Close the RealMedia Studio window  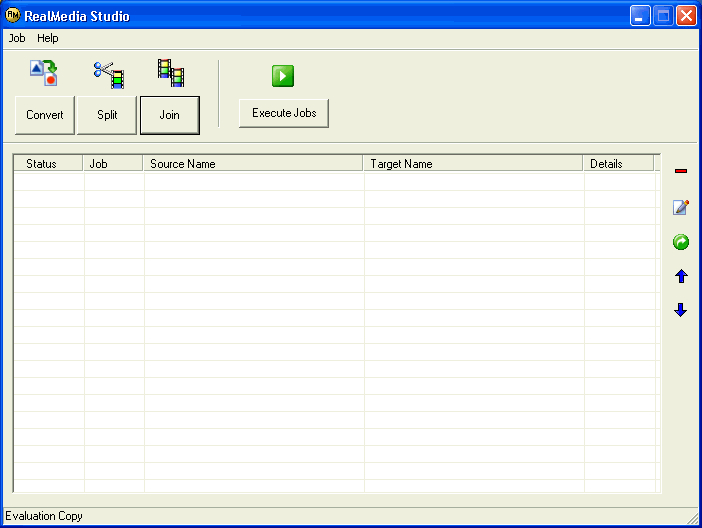point(686,16)
